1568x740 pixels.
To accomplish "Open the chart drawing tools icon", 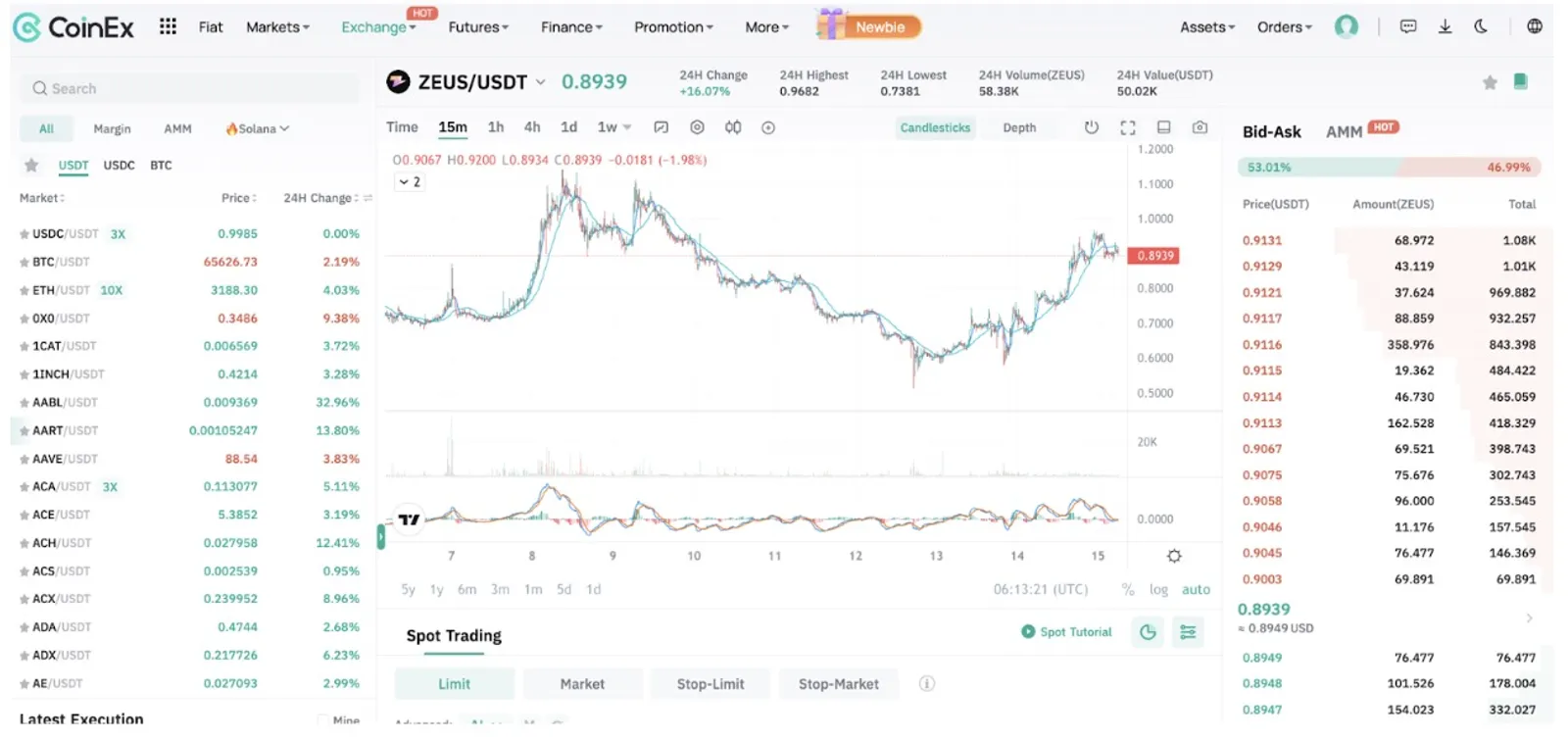I will 661,127.
